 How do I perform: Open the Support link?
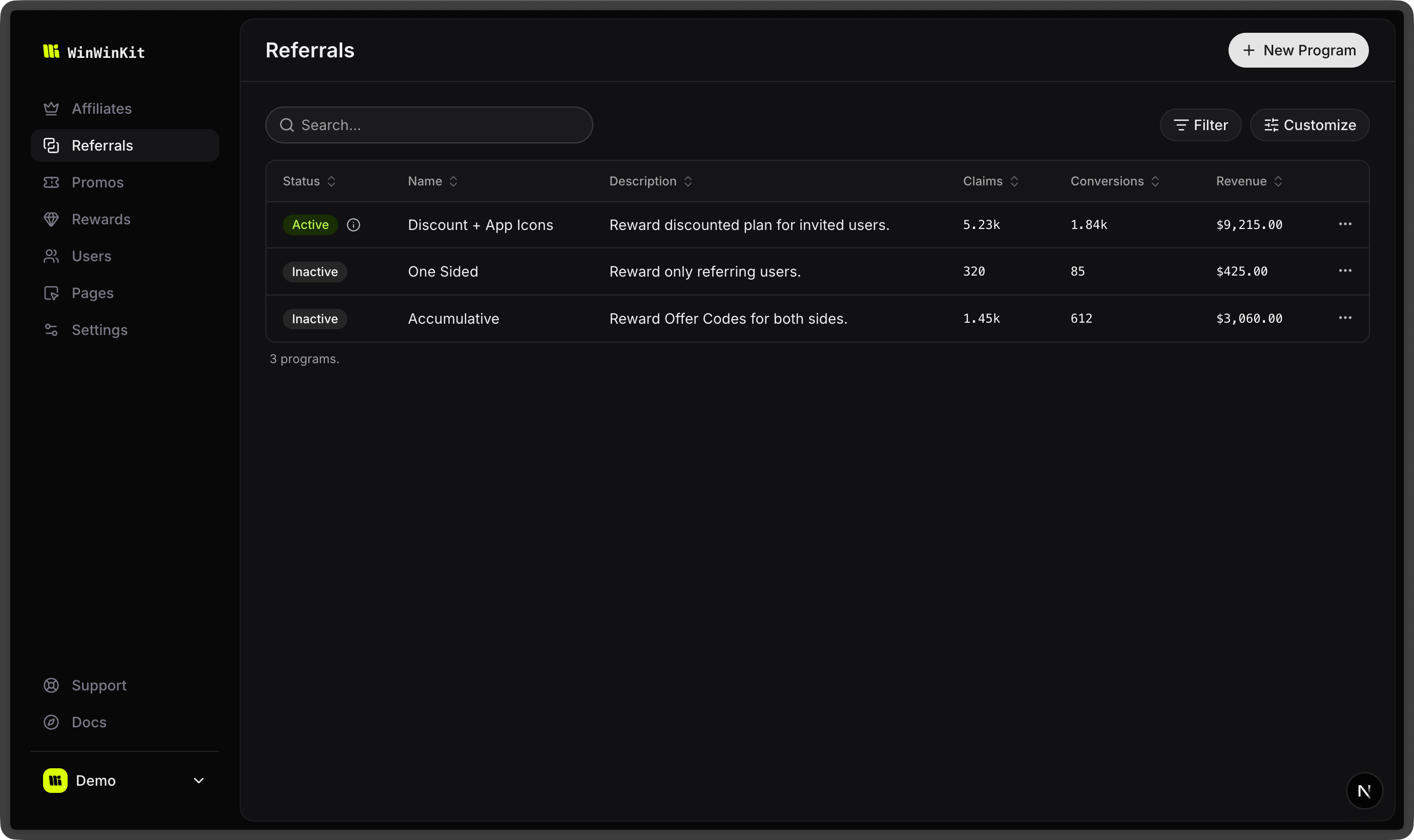[x=124, y=685]
